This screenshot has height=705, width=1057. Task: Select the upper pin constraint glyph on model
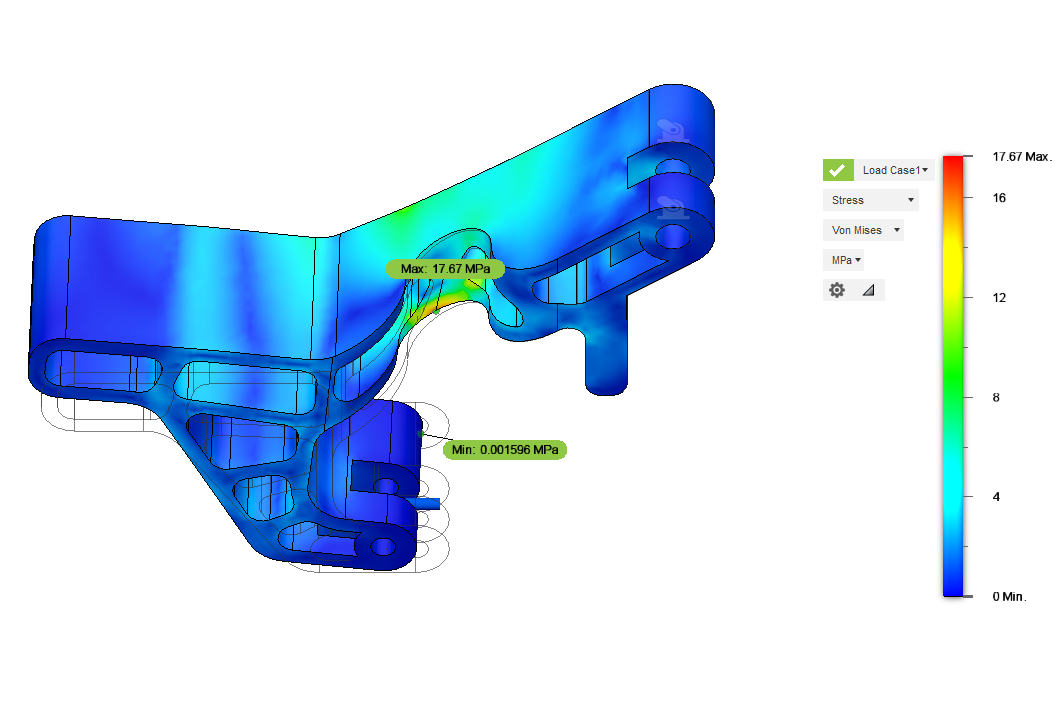click(x=671, y=130)
